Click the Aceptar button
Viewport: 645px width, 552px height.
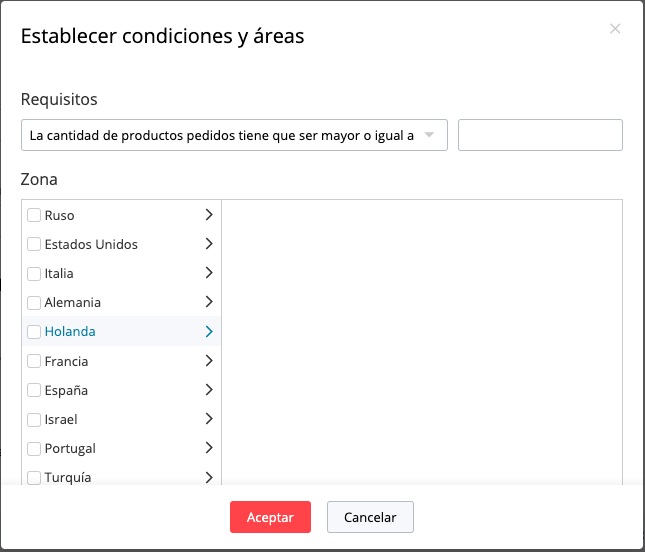tap(270, 517)
